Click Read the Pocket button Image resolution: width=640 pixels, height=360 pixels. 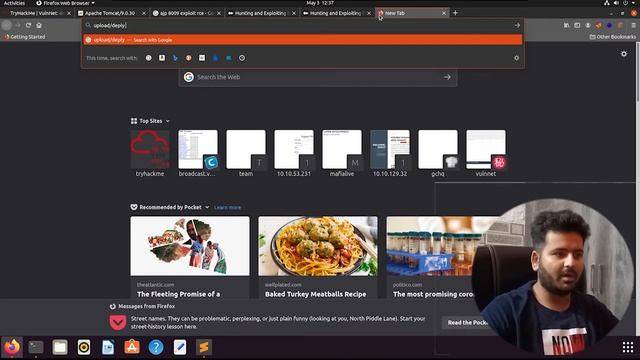tap(467, 322)
